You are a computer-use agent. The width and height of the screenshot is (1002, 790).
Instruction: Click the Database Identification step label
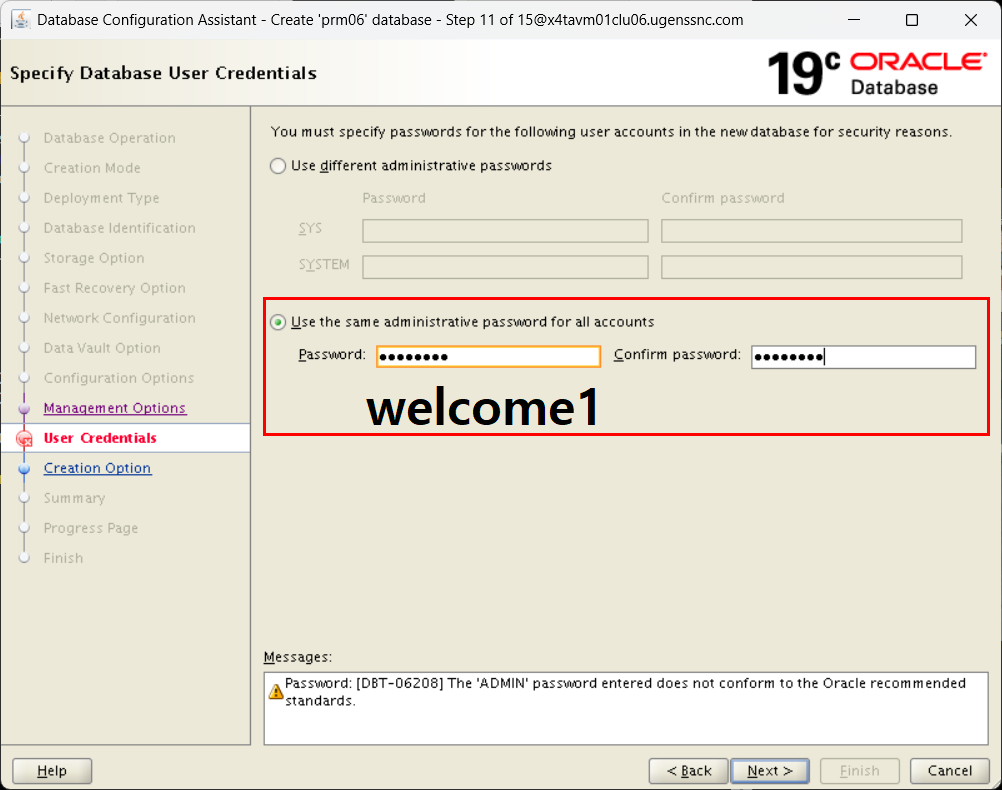(x=119, y=228)
